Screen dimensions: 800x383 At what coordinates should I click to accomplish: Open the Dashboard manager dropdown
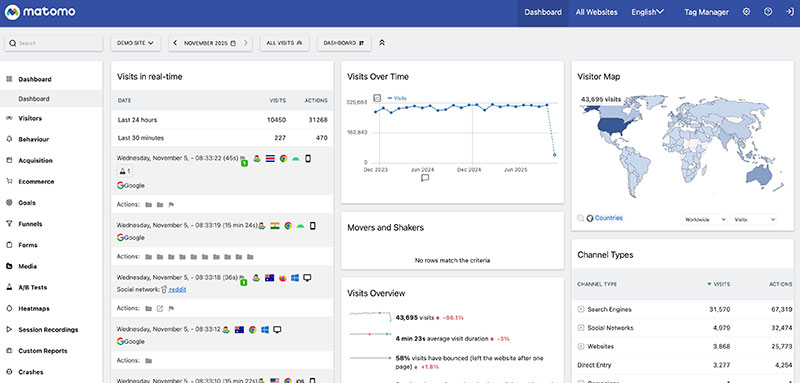[344, 43]
